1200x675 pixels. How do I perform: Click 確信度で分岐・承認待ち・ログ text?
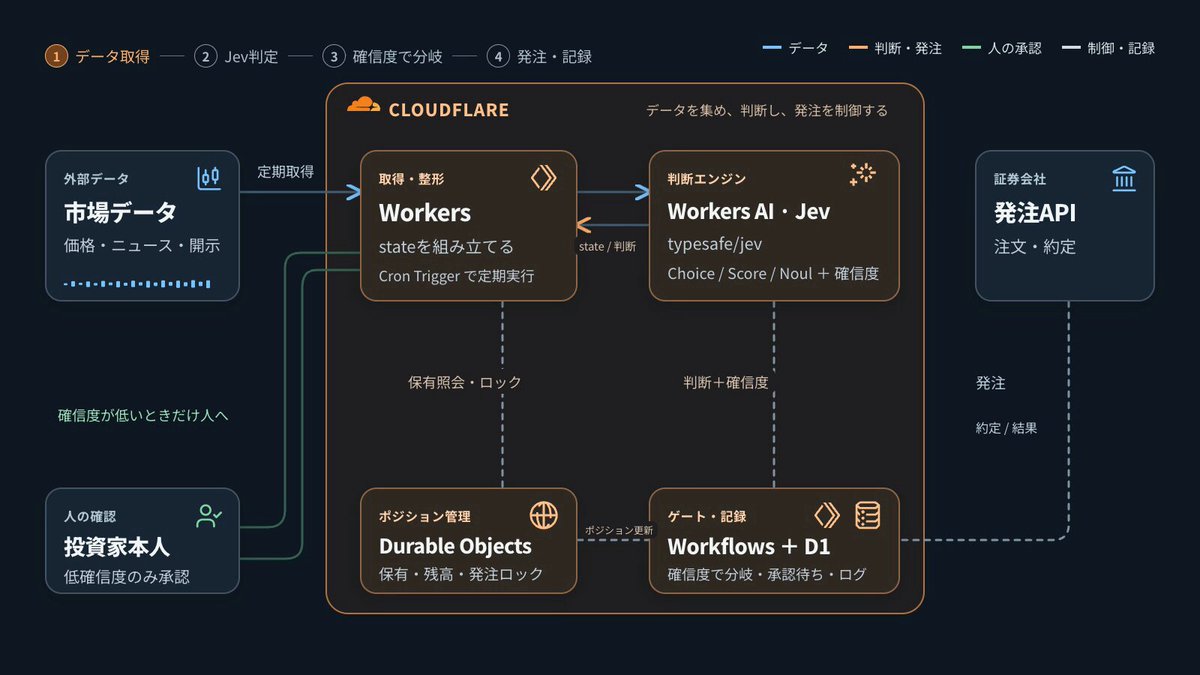click(x=767, y=574)
